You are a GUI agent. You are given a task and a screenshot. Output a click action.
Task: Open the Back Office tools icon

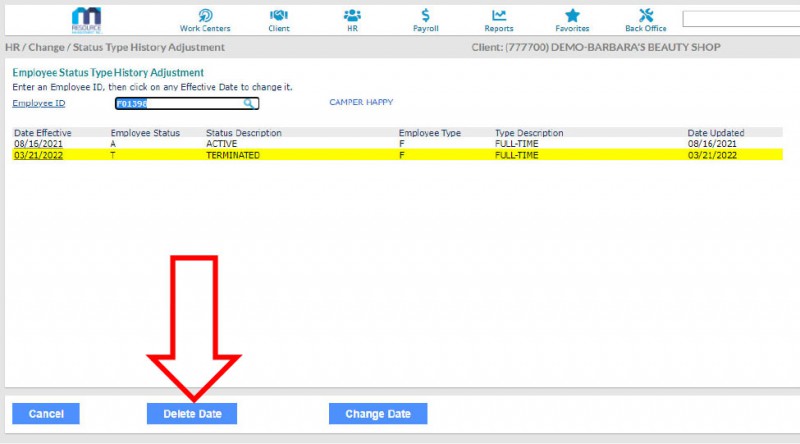[x=645, y=15]
